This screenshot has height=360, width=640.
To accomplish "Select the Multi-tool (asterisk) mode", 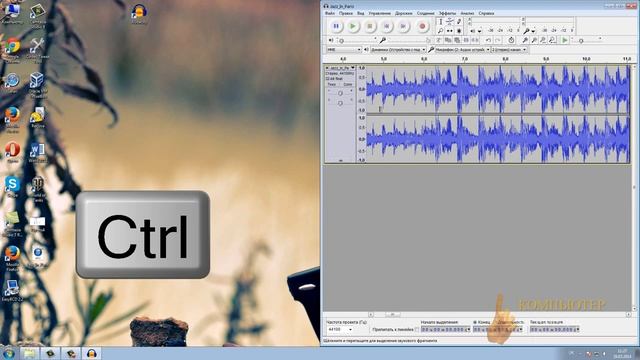I will [x=459, y=31].
